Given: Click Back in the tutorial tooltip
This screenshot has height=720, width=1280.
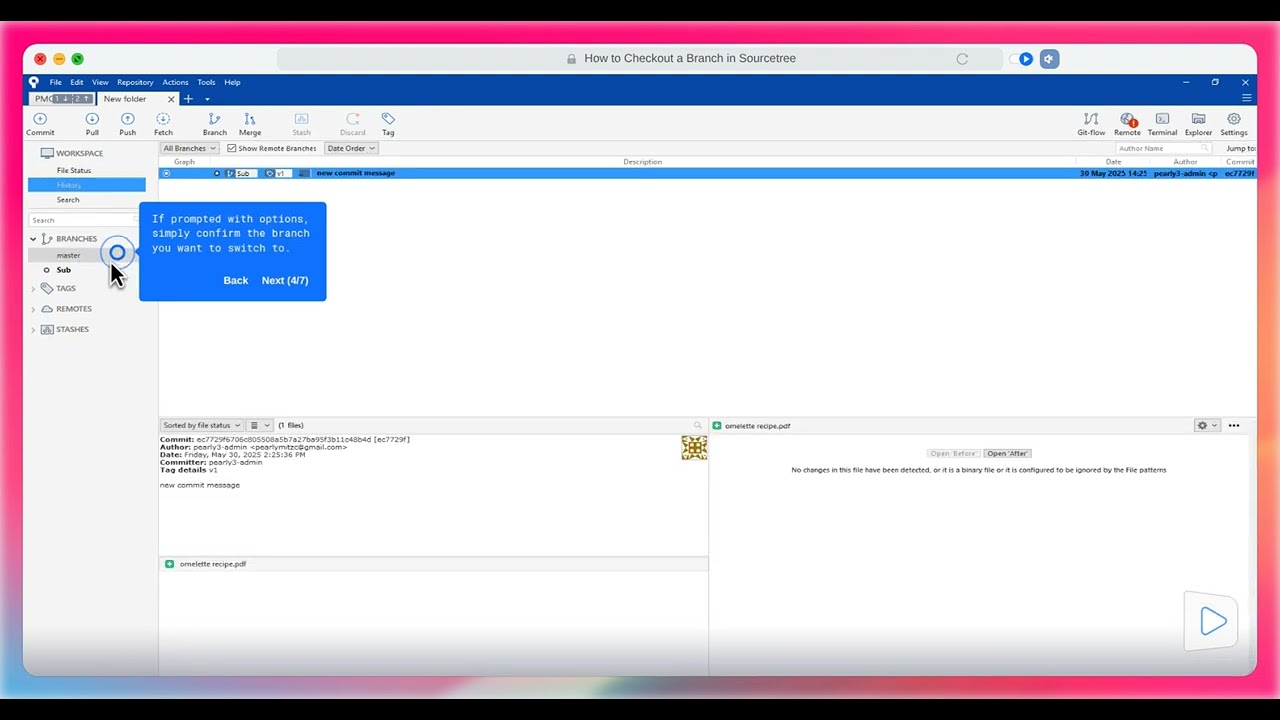Looking at the screenshot, I should [x=236, y=280].
